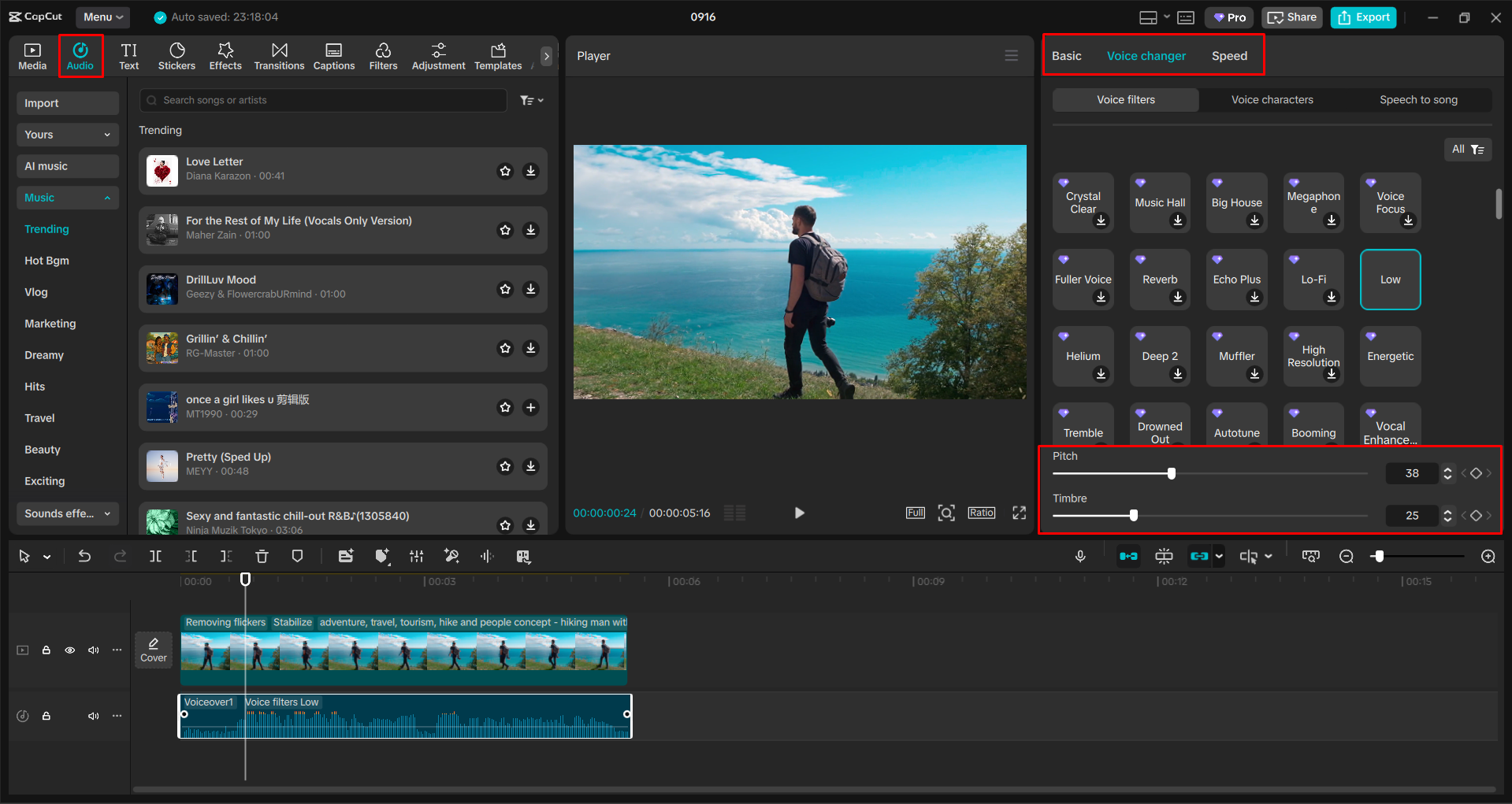The width and height of the screenshot is (1512, 804).
Task: Expand the Yours dropdown in sidebar
Action: 67,135
